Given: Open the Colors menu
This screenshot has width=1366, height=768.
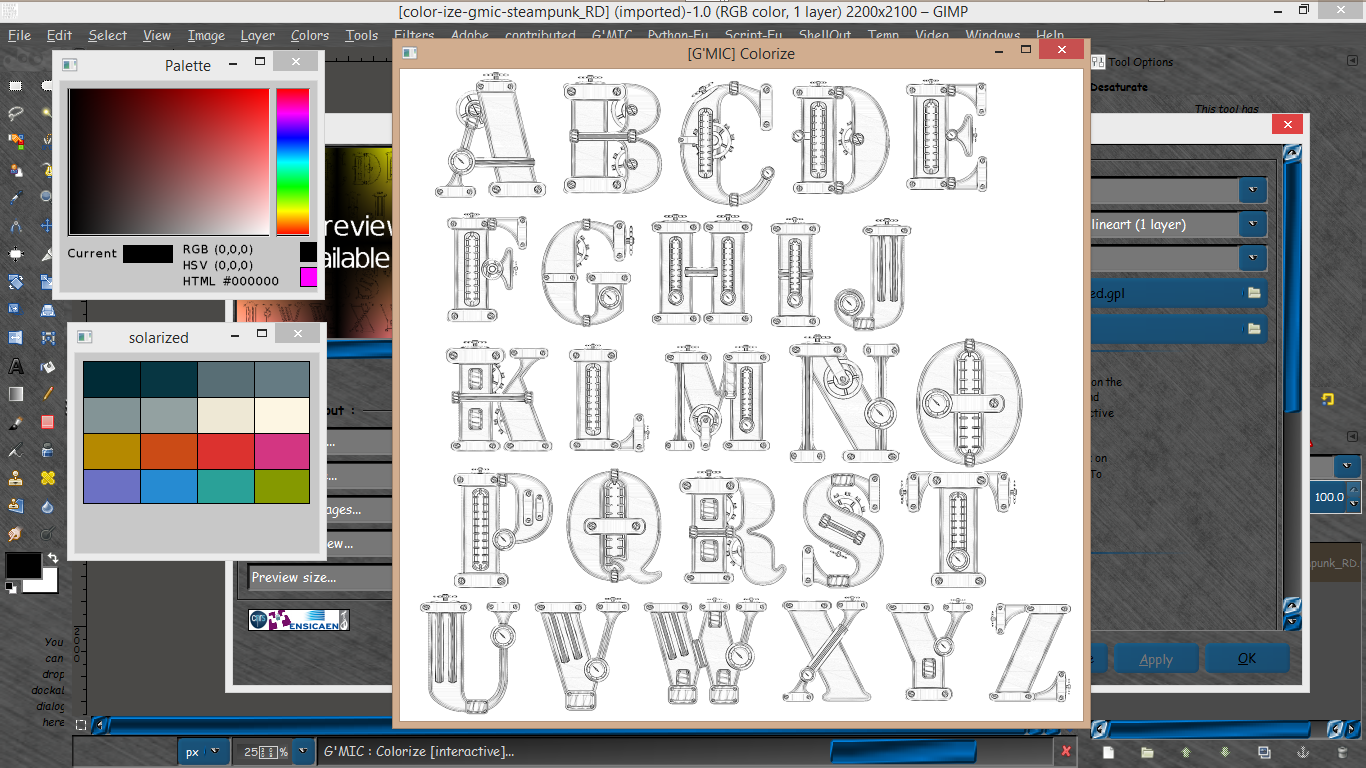Looking at the screenshot, I should (x=310, y=35).
